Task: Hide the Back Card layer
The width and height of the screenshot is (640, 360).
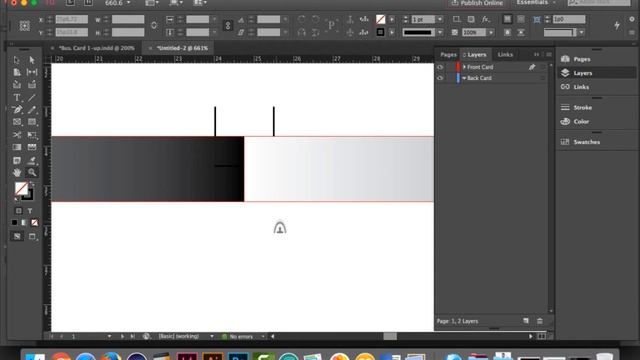Action: point(440,78)
